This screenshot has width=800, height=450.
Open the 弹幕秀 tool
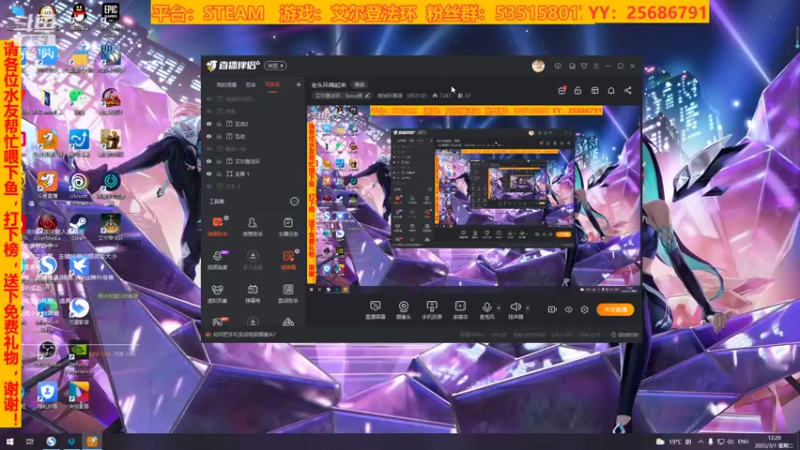pos(253,294)
